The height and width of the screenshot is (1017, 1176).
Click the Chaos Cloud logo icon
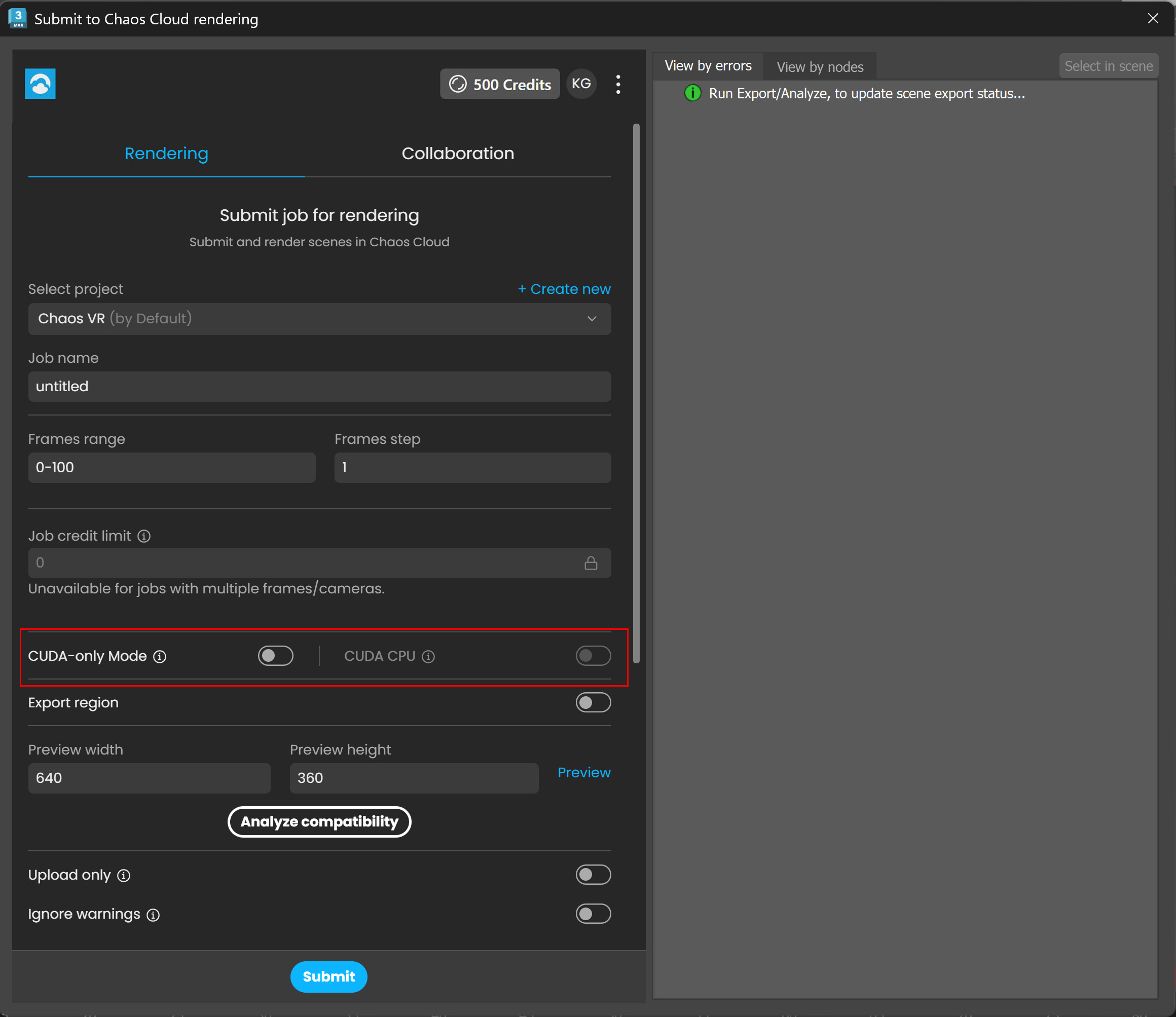(40, 84)
